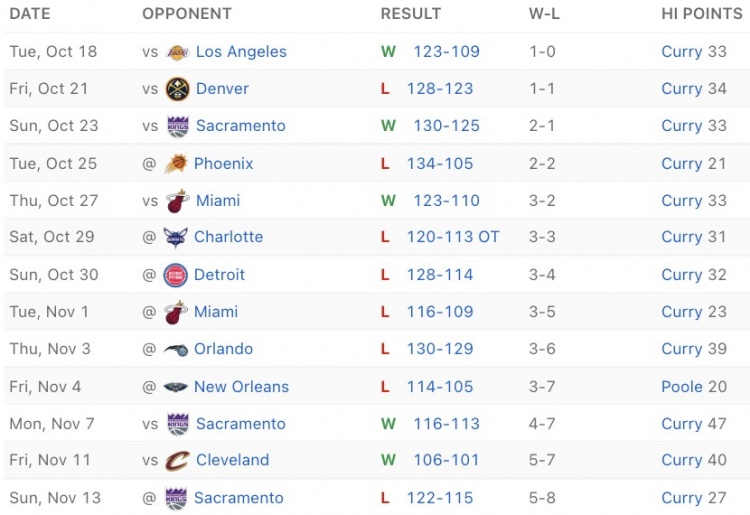Click the Cleveland Cavaliers logo
The image size is (750, 515).
[177, 460]
